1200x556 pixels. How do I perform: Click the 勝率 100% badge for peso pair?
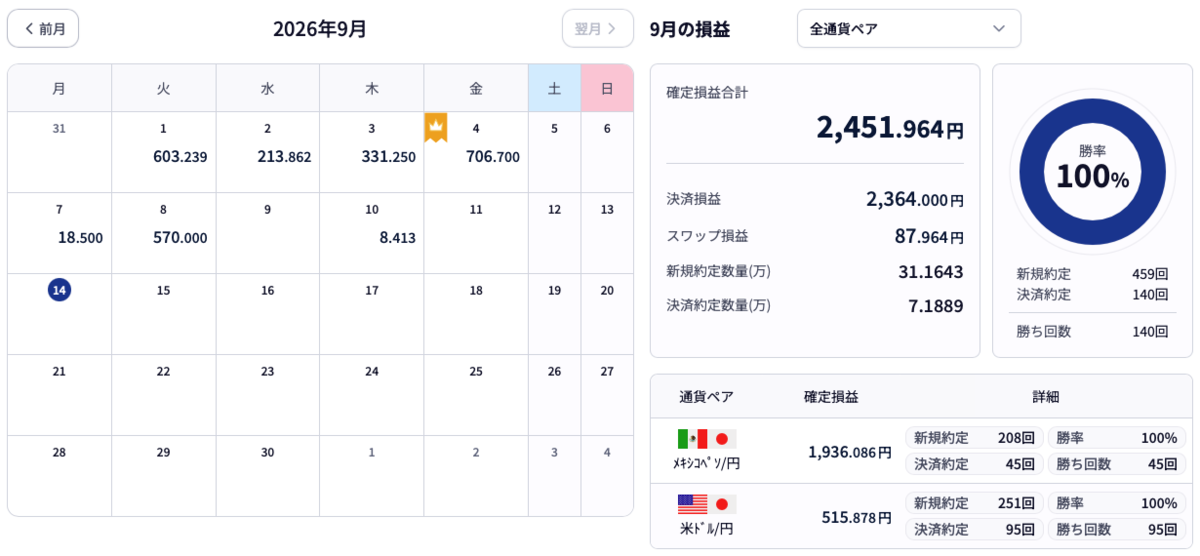click(1117, 437)
